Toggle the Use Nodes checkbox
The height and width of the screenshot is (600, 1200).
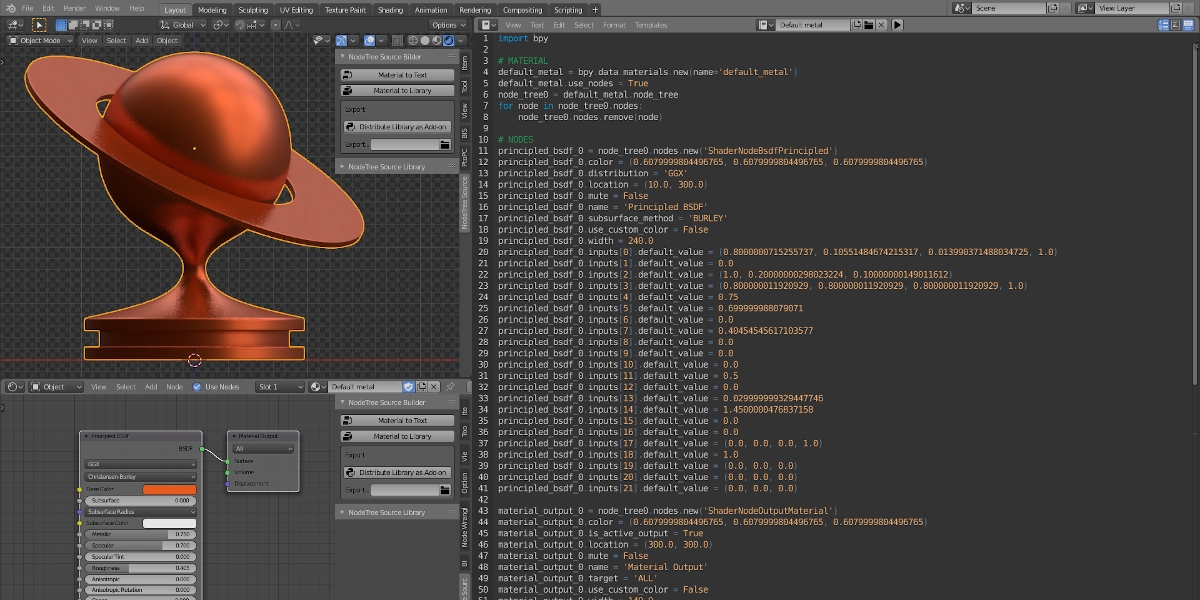197,387
